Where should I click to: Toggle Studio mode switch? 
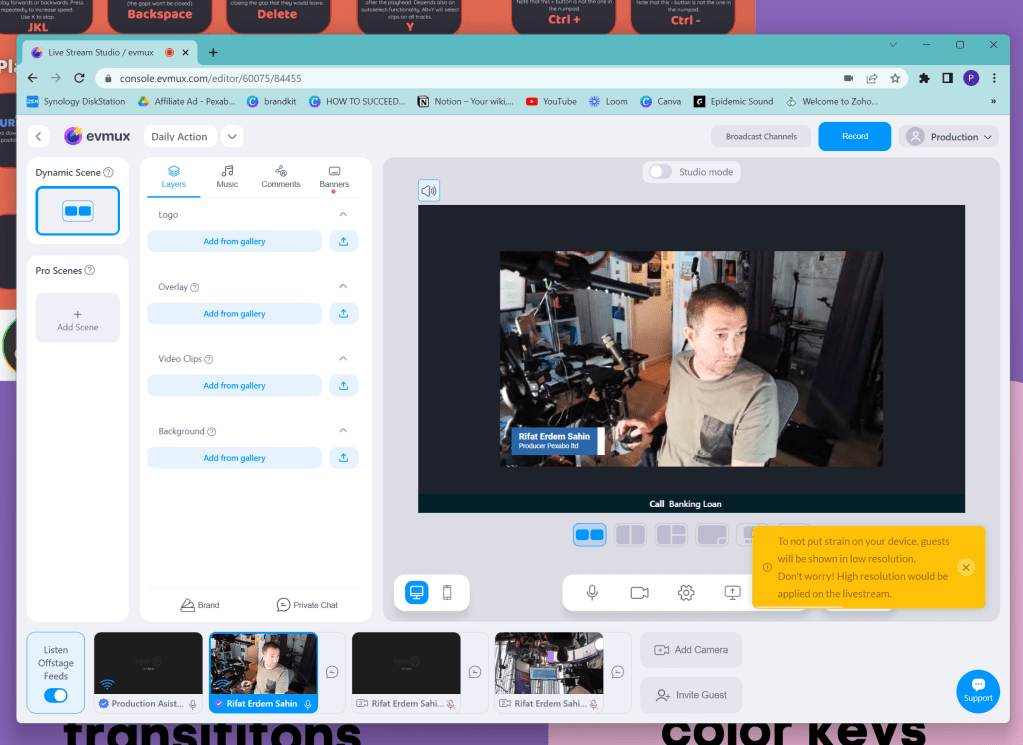click(660, 172)
